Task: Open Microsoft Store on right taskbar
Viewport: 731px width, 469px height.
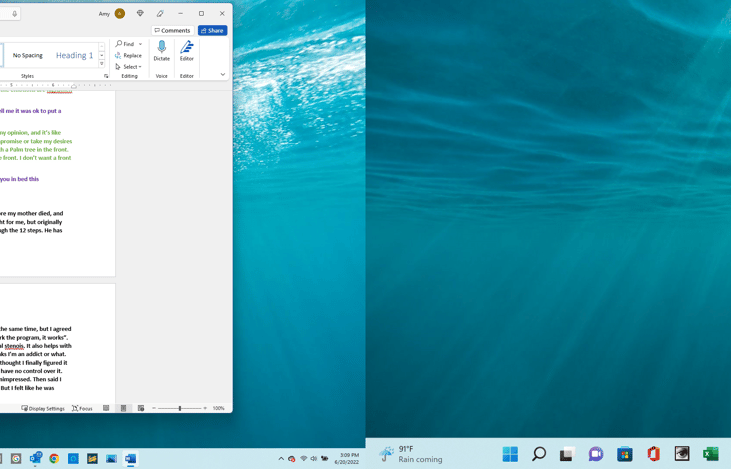Action: [x=625, y=454]
